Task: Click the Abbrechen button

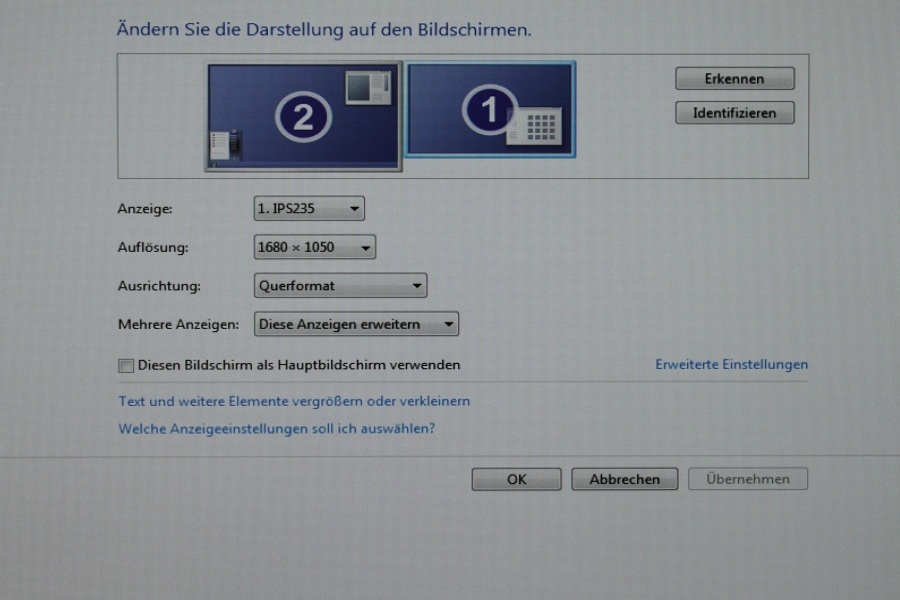Action: (624, 479)
